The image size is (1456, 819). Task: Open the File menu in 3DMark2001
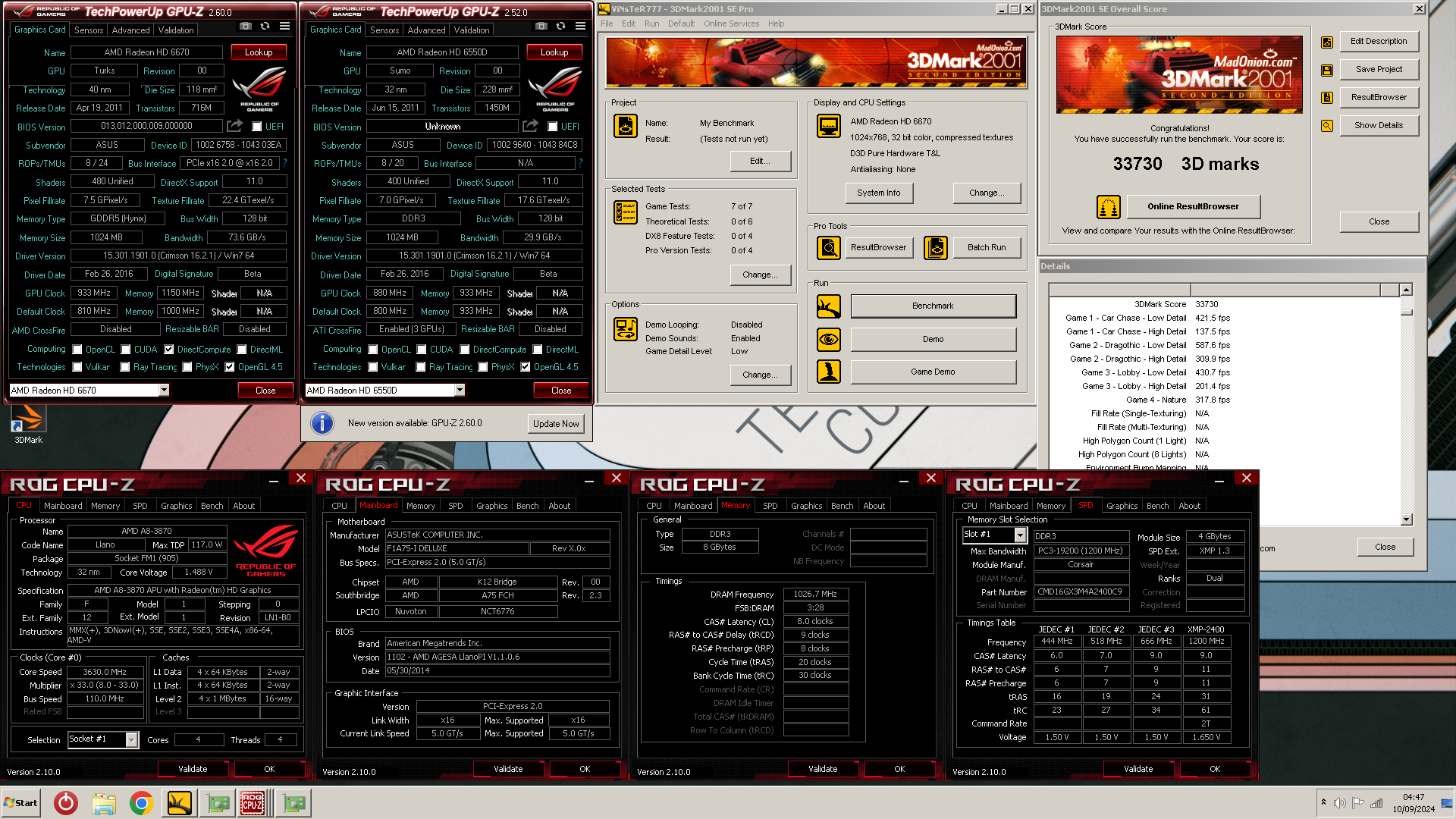point(607,24)
